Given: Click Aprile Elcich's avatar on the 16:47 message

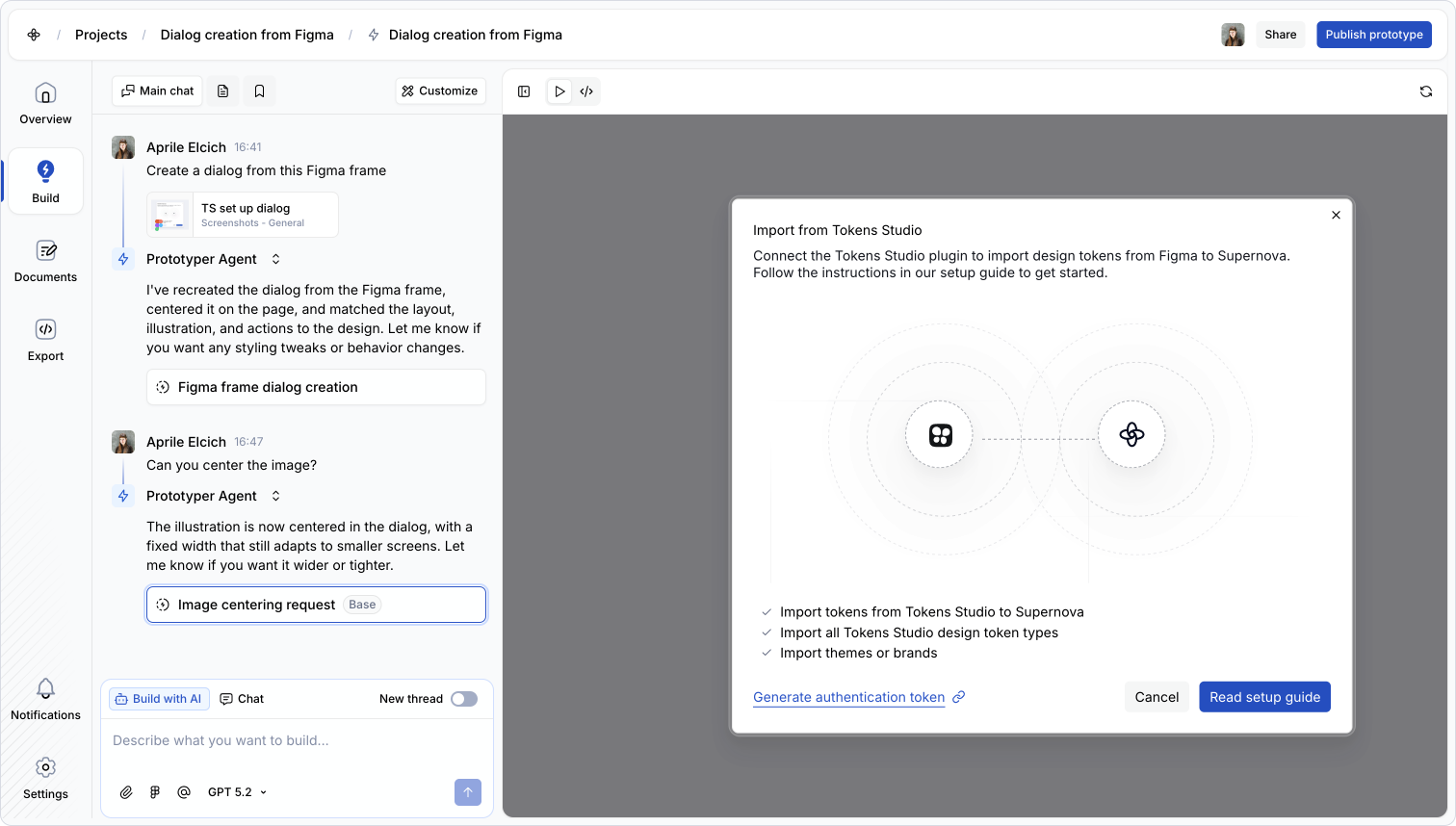Looking at the screenshot, I should tap(123, 442).
